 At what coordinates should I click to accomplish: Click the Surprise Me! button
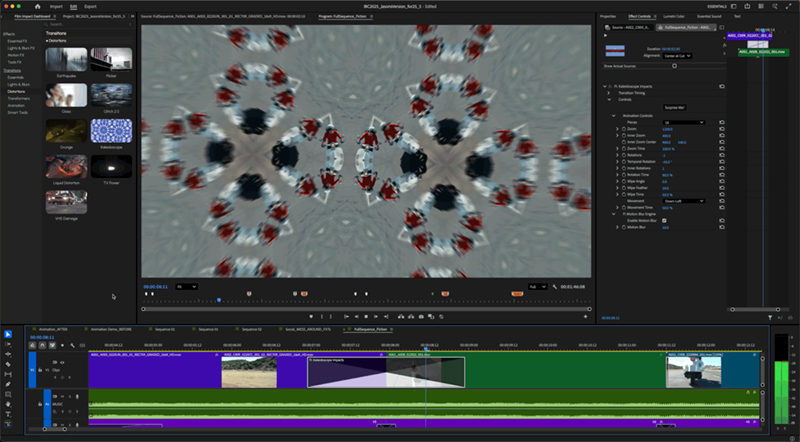pyautogui.click(x=675, y=107)
